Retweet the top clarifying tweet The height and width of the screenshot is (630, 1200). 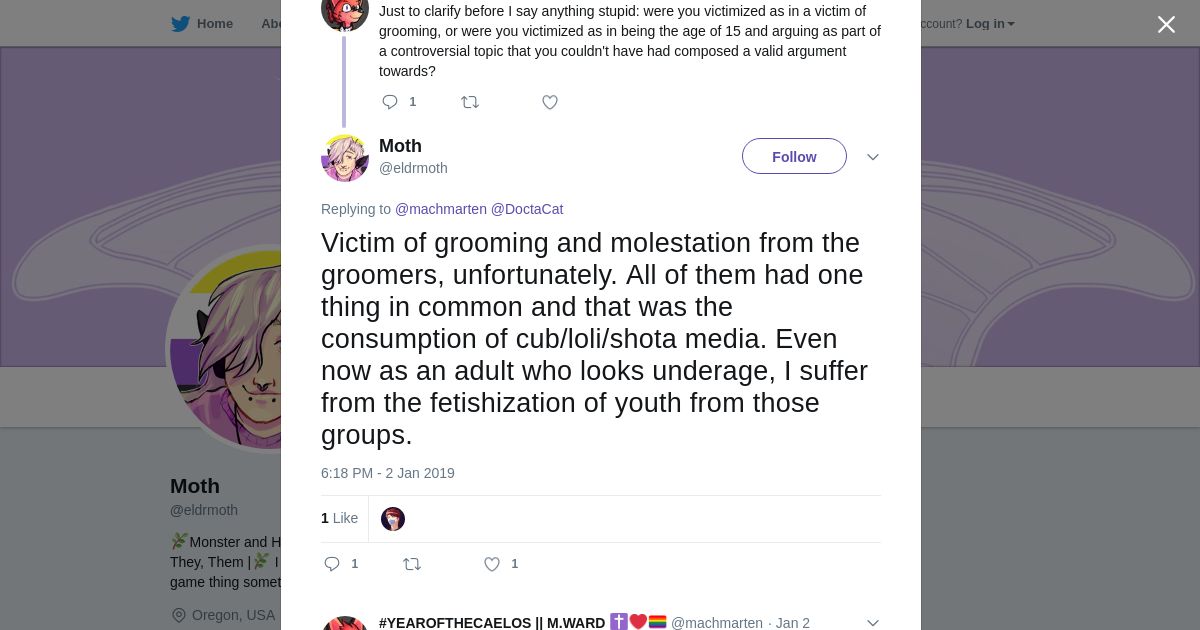tap(470, 102)
